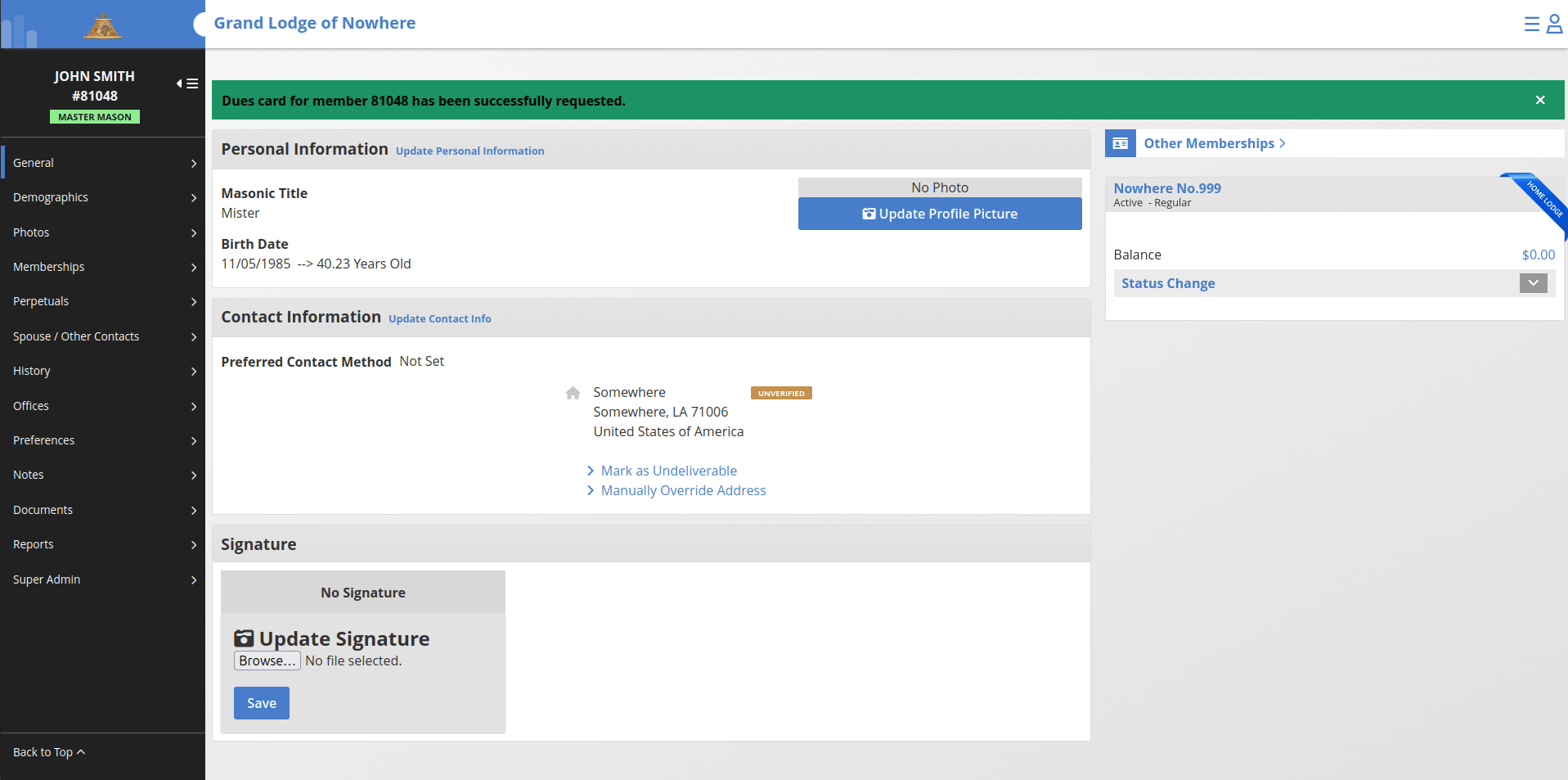Screen dimensions: 1568x780
Task: Expand the Offices chevron
Action: (194, 406)
